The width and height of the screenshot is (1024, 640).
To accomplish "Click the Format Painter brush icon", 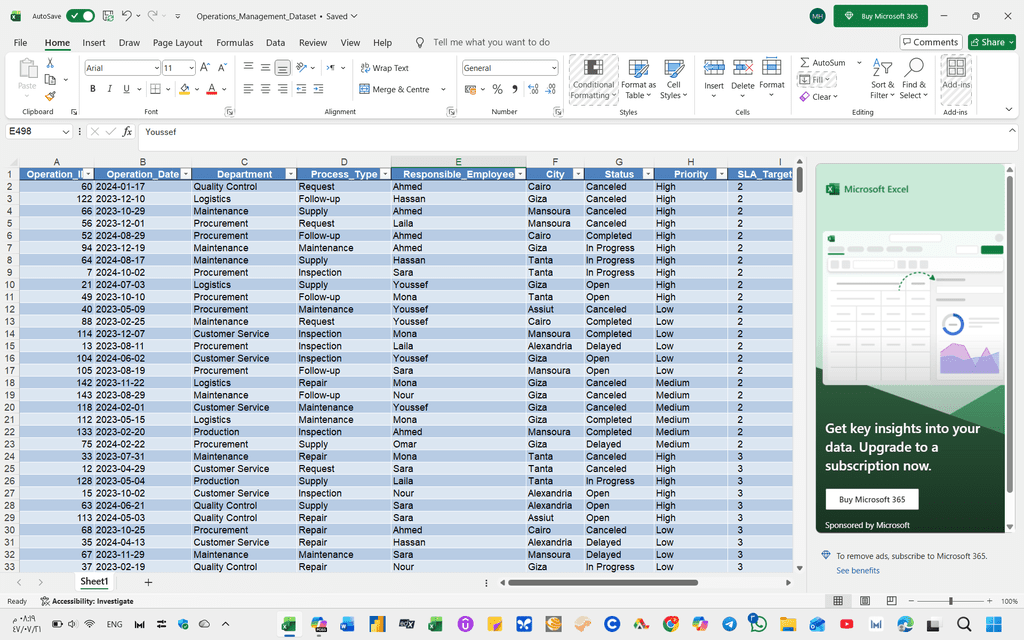I will pyautogui.click(x=50, y=96).
